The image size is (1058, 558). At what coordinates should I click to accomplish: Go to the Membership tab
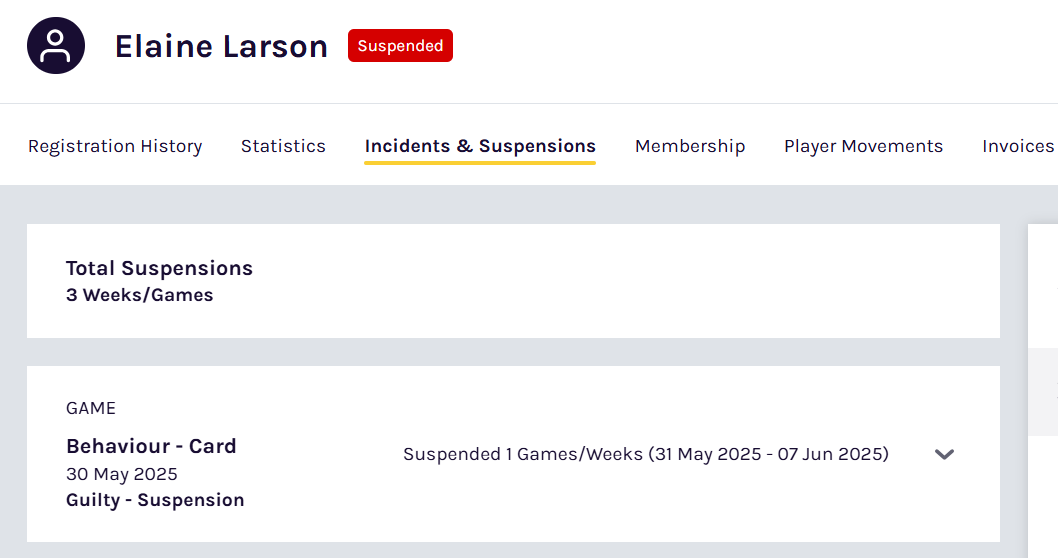690,146
